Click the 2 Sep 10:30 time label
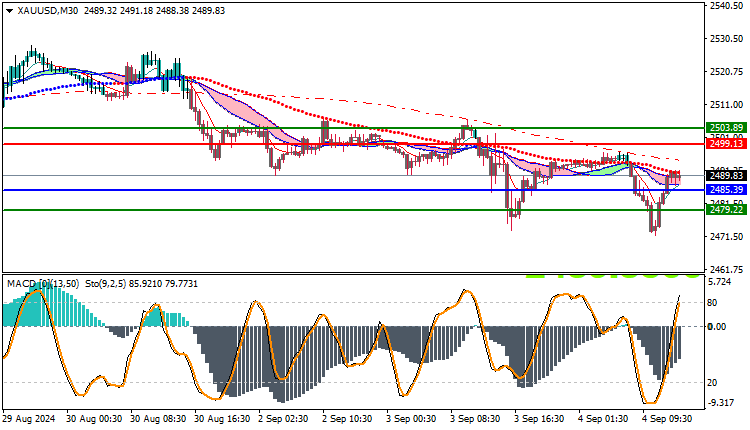Screen dimensions: 750x430 (x=347, y=419)
